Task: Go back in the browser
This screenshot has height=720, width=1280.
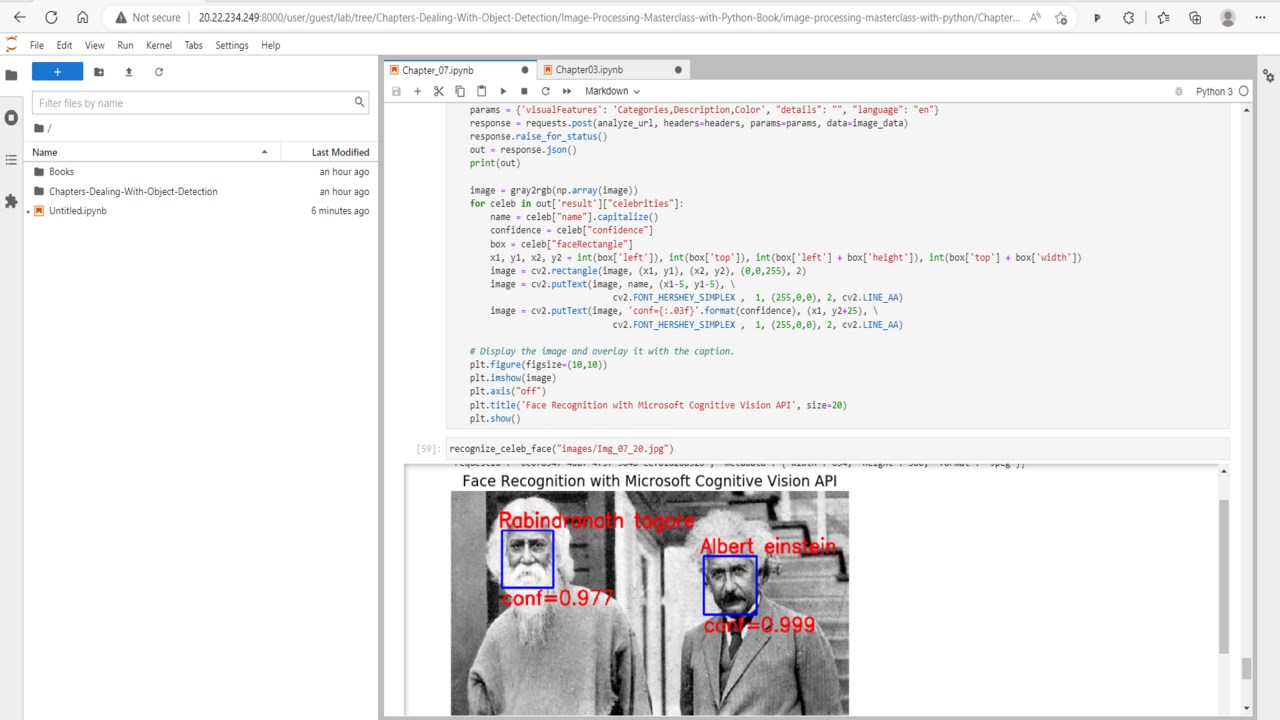Action: 20,17
